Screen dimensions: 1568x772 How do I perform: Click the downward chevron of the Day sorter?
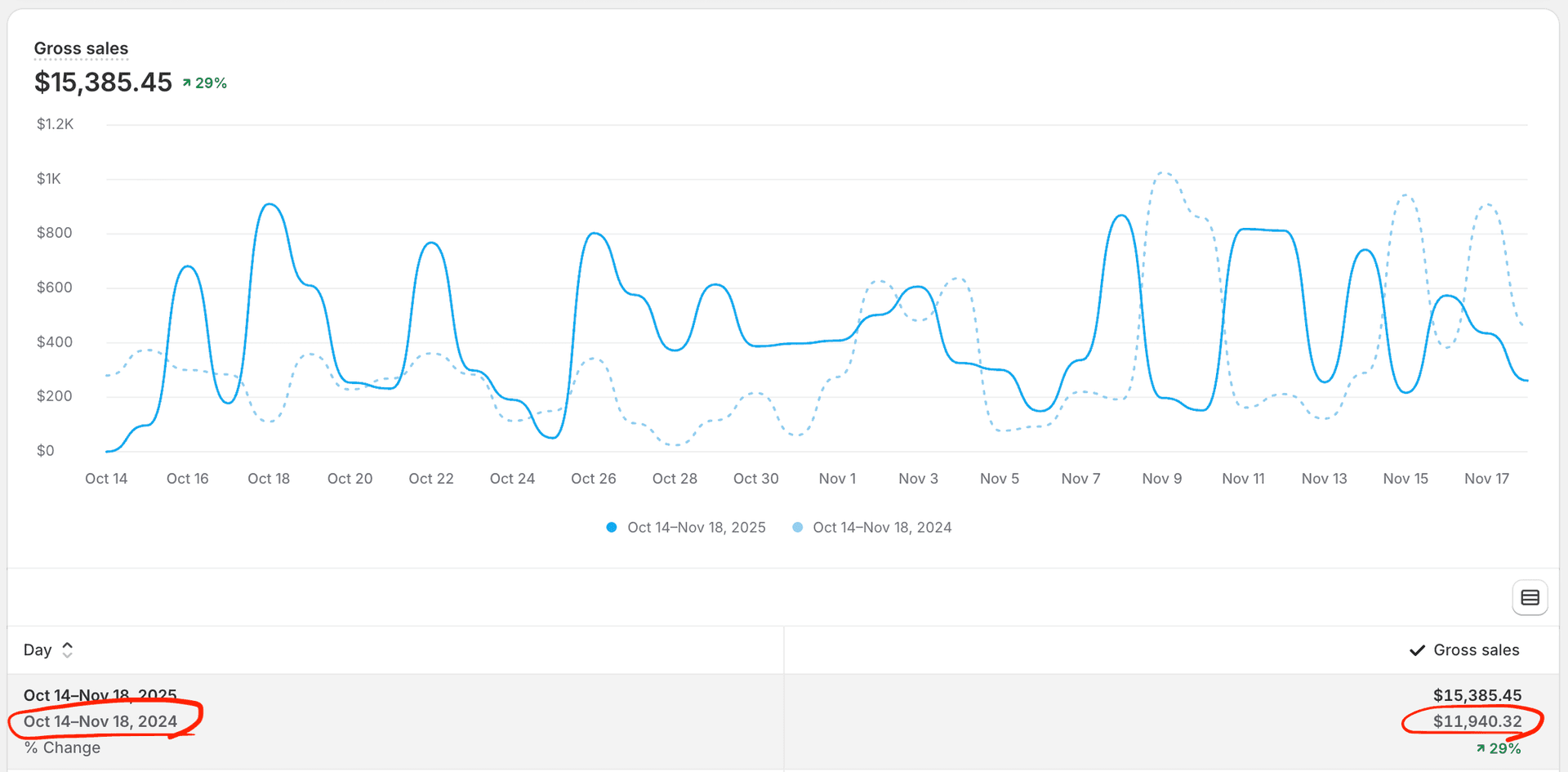click(68, 654)
